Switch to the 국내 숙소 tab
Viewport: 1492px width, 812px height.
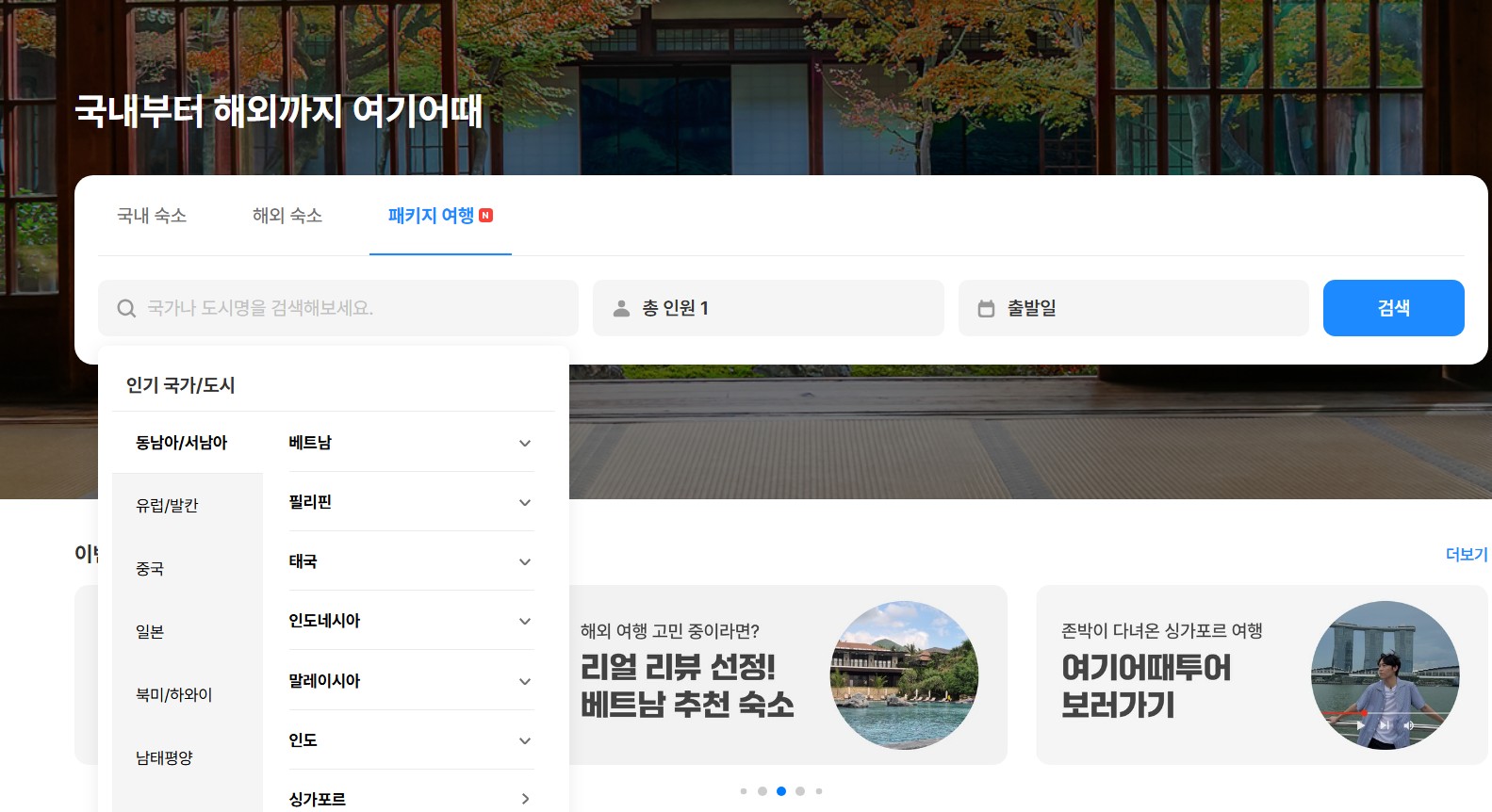(152, 216)
